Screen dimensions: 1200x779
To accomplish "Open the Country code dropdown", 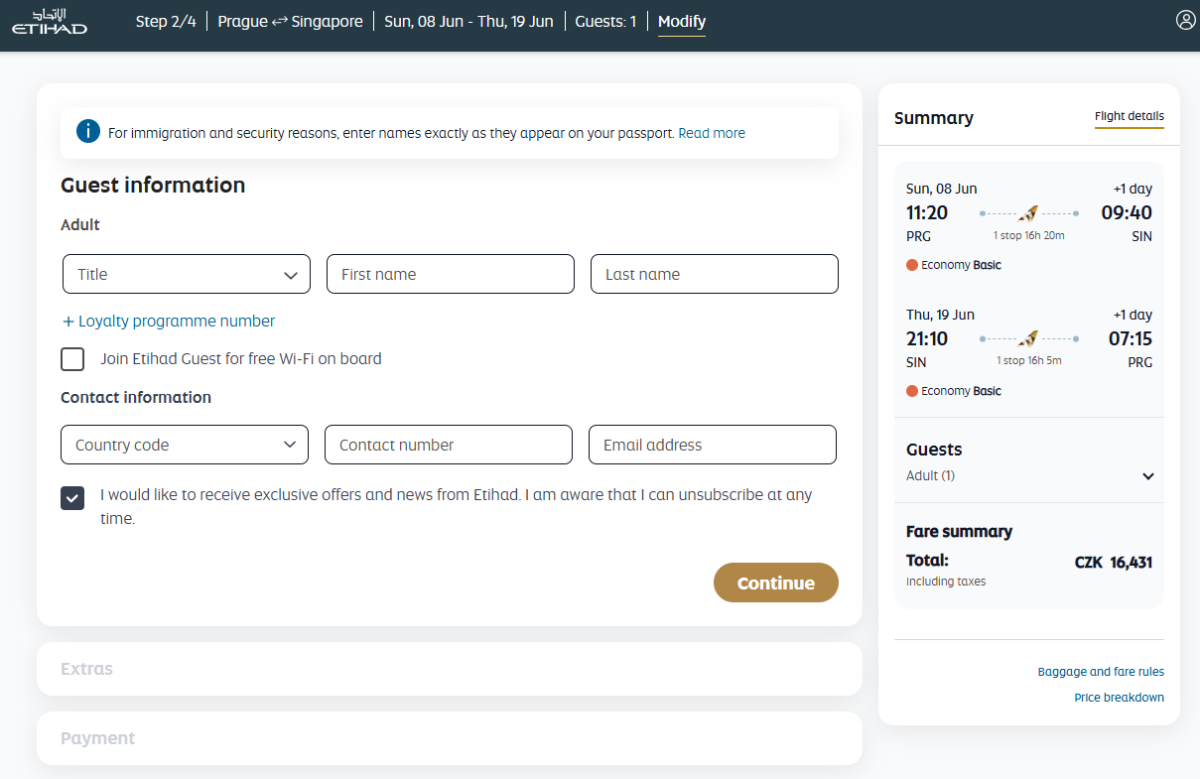I will pyautogui.click(x=185, y=445).
